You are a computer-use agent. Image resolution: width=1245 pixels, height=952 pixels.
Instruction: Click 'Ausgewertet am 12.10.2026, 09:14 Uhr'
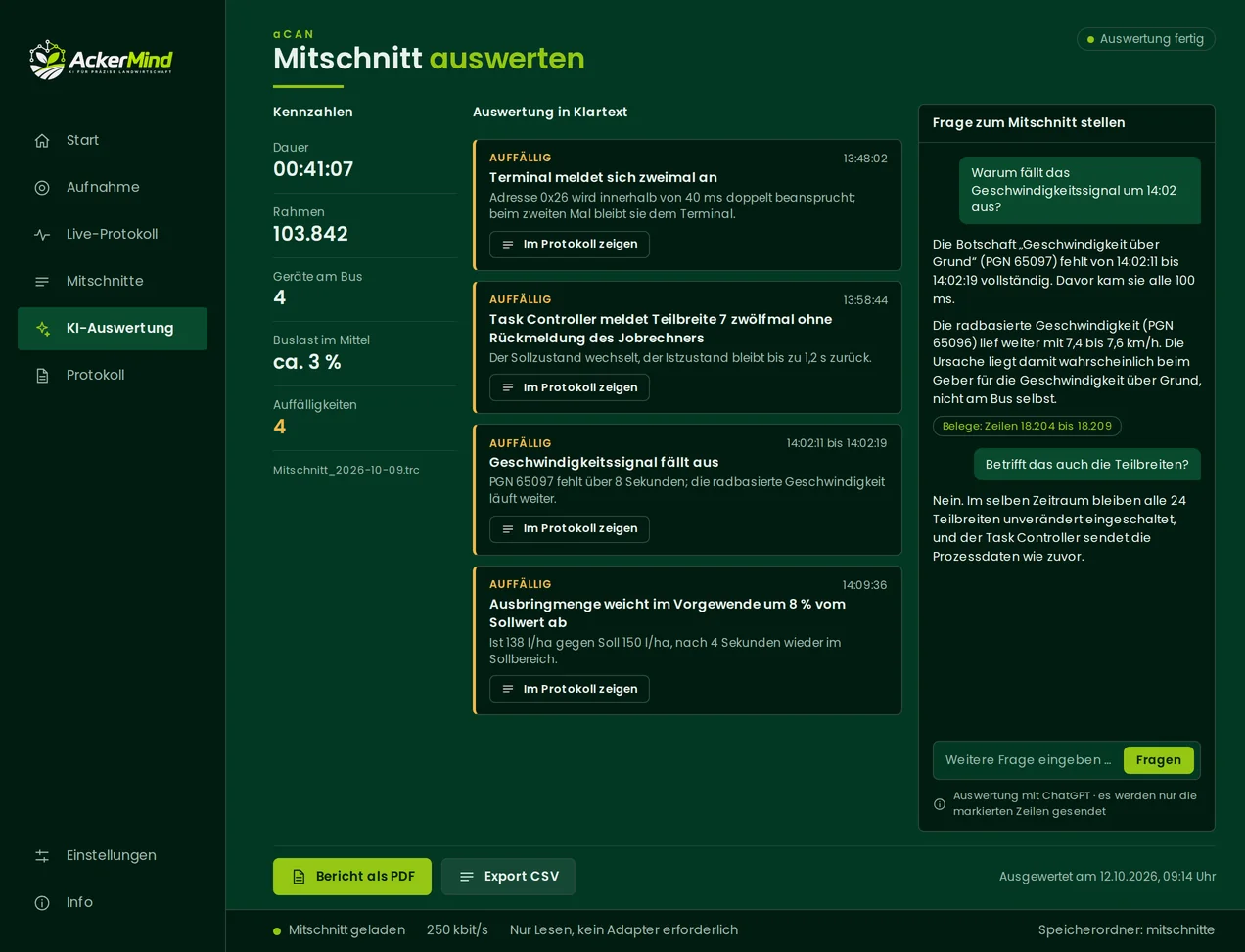(x=1107, y=877)
